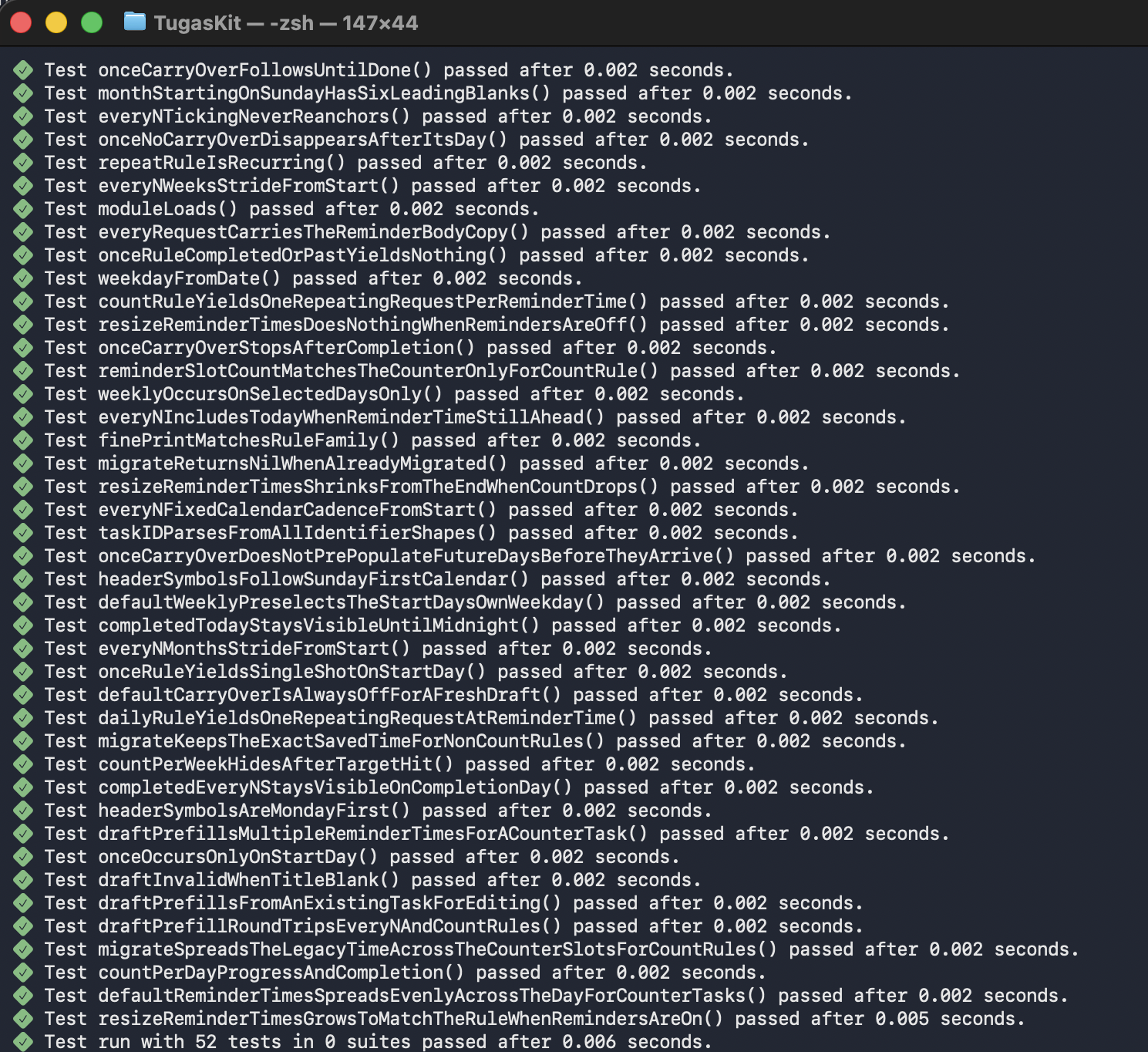Click green check icon beside everyNIncludesTodayWhenReminderTimeStillAhead

point(23,417)
